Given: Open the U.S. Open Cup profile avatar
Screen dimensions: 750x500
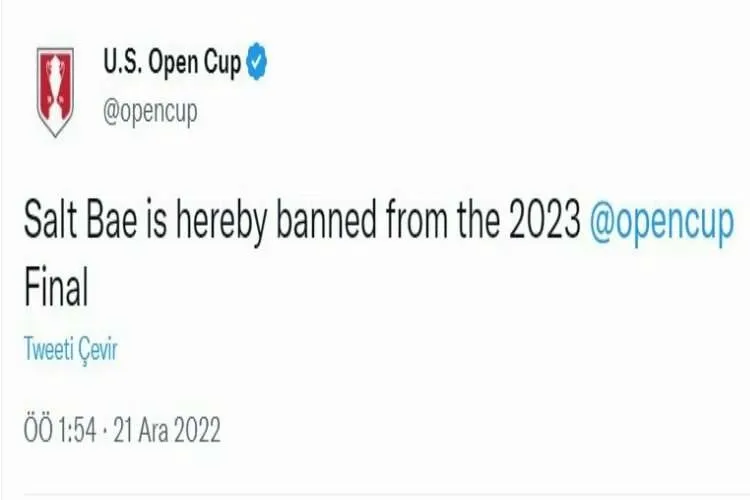Looking at the screenshot, I should pyautogui.click(x=54, y=91).
